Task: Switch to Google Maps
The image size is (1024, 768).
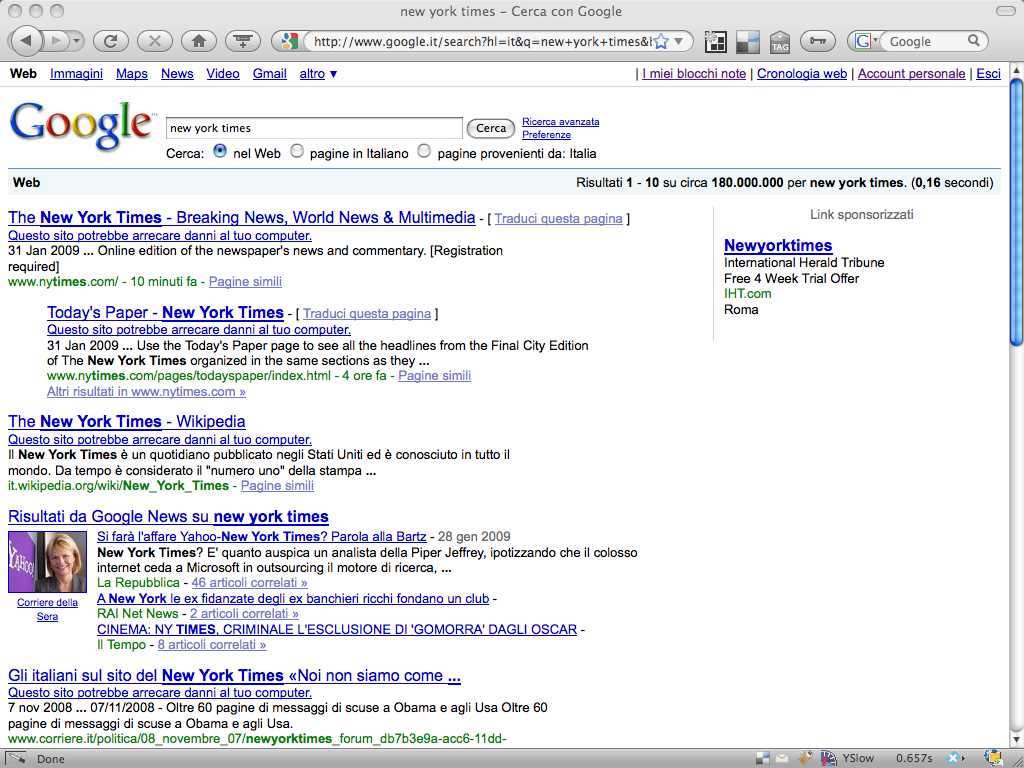Action: click(x=132, y=74)
